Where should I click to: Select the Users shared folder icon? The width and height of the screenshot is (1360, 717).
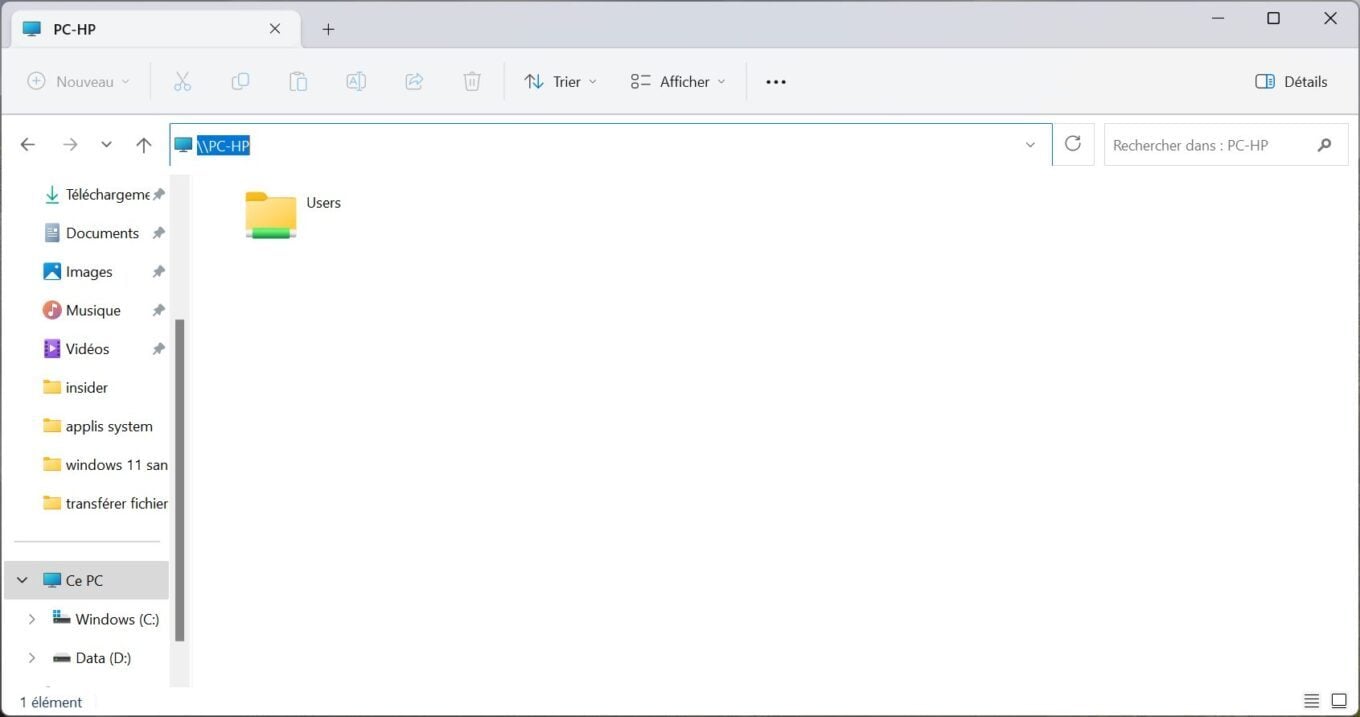(271, 214)
